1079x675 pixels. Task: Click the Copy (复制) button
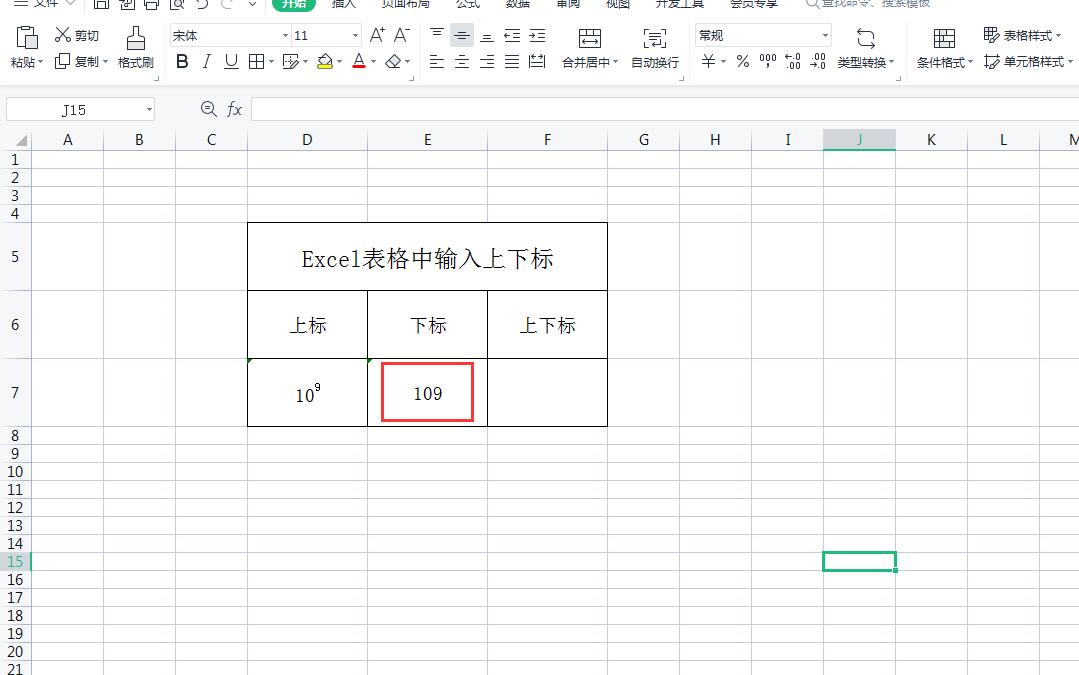pyautogui.click(x=76, y=61)
